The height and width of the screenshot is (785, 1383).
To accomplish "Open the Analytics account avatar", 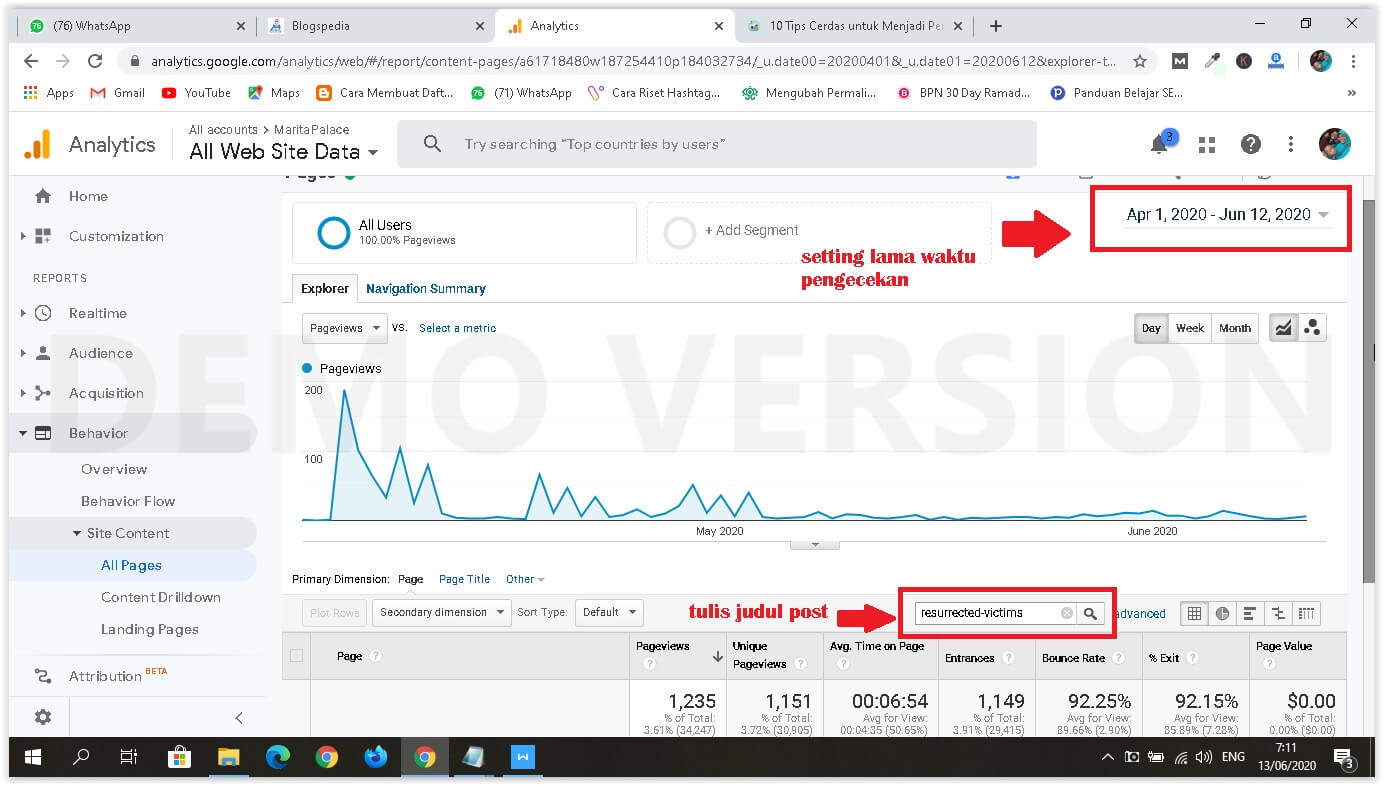I will pyautogui.click(x=1335, y=144).
